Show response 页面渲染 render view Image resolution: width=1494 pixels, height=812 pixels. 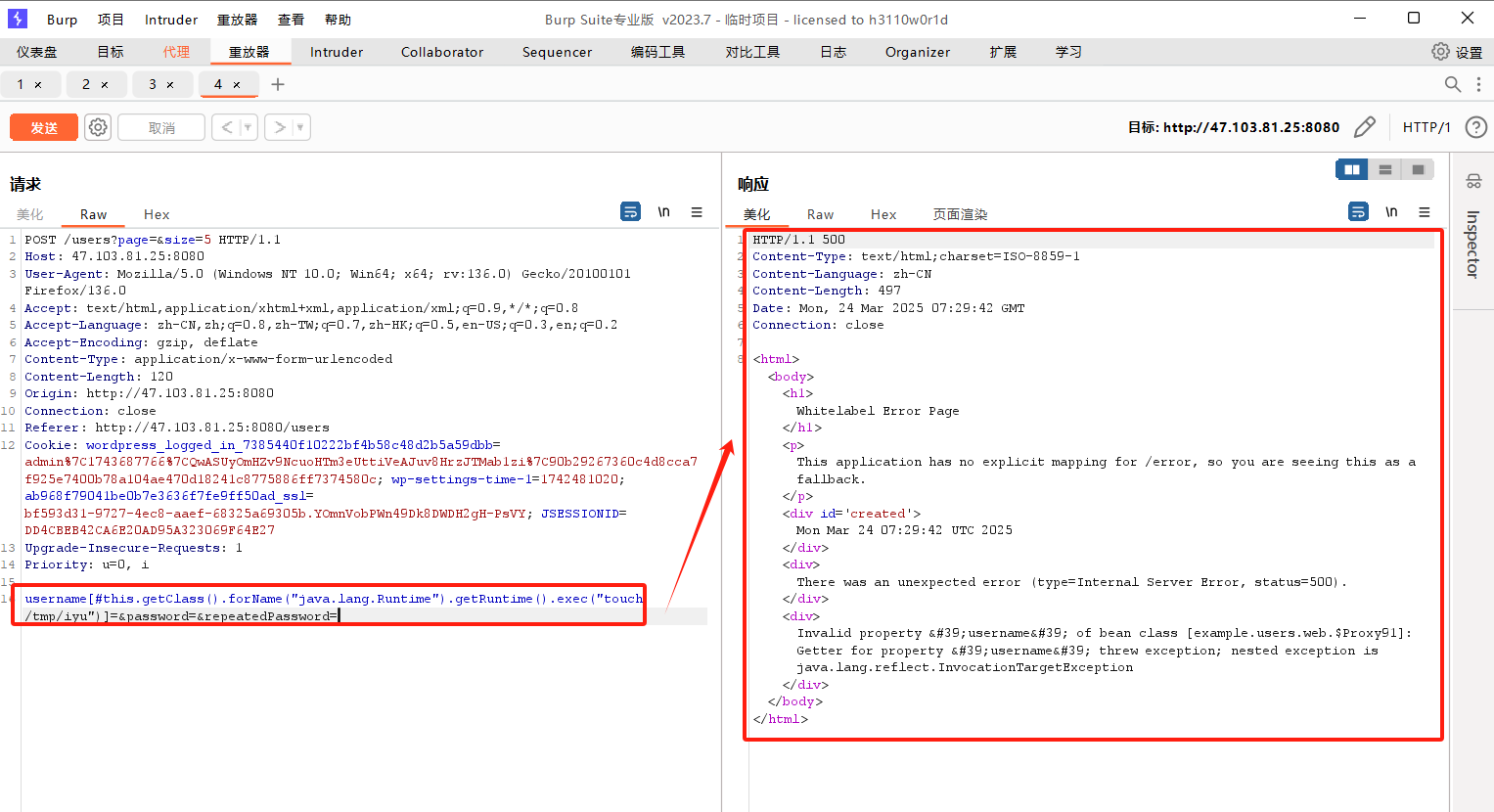coord(960,214)
